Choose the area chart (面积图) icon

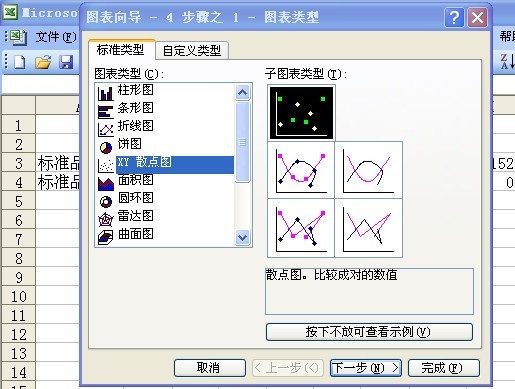click(x=106, y=184)
